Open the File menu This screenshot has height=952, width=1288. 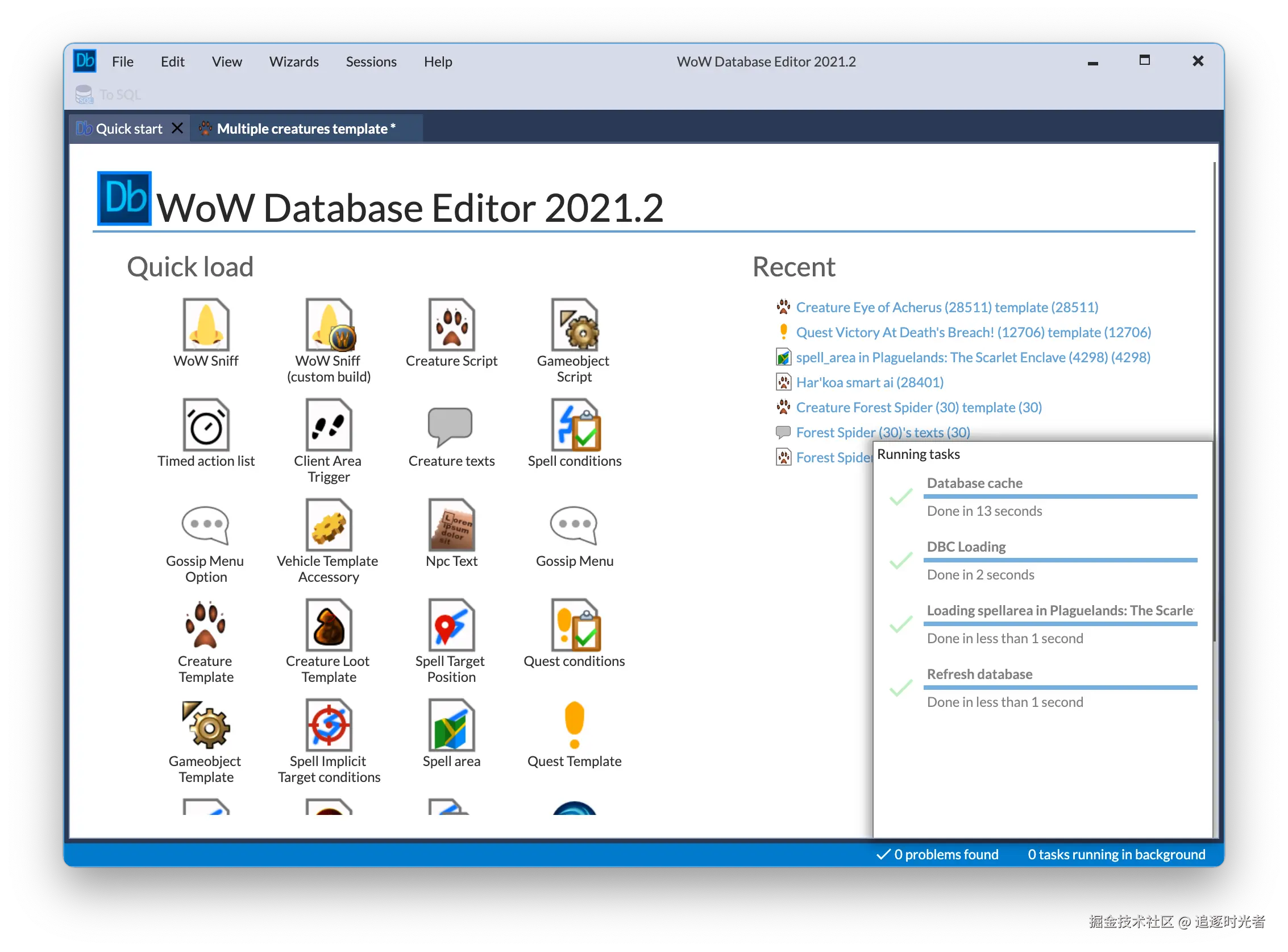tap(123, 61)
